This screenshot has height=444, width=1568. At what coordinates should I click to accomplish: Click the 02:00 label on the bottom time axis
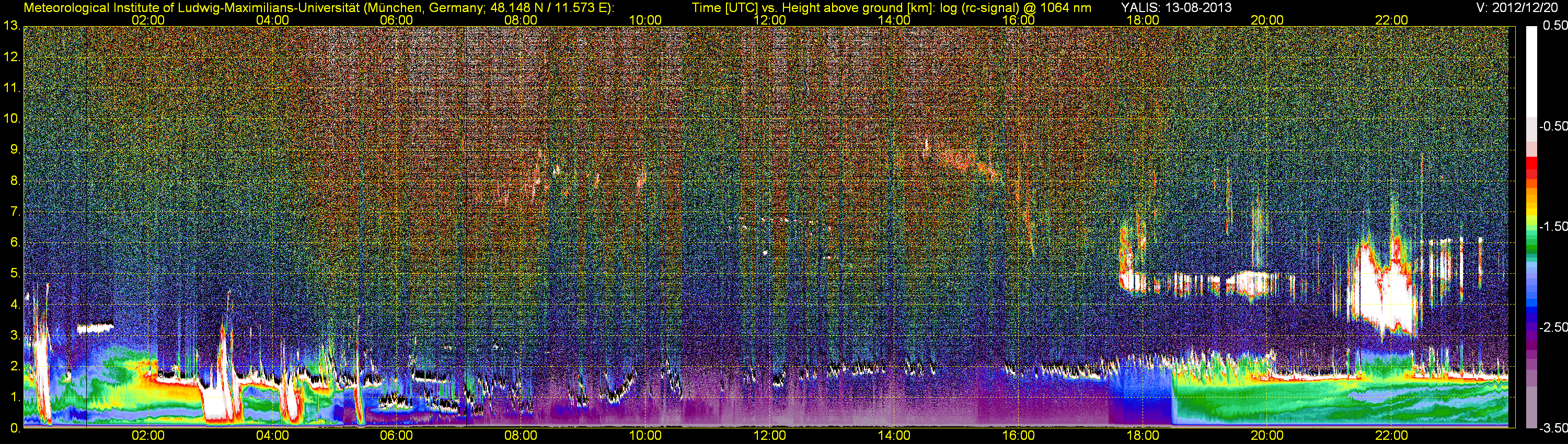pos(148,436)
